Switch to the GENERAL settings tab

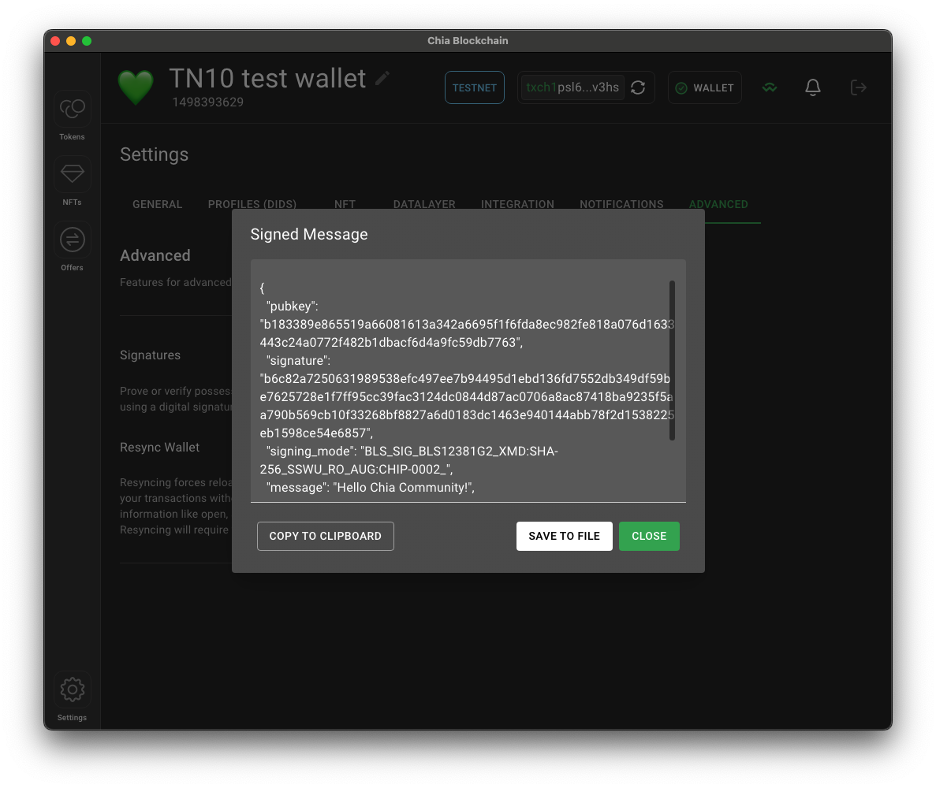pos(158,204)
